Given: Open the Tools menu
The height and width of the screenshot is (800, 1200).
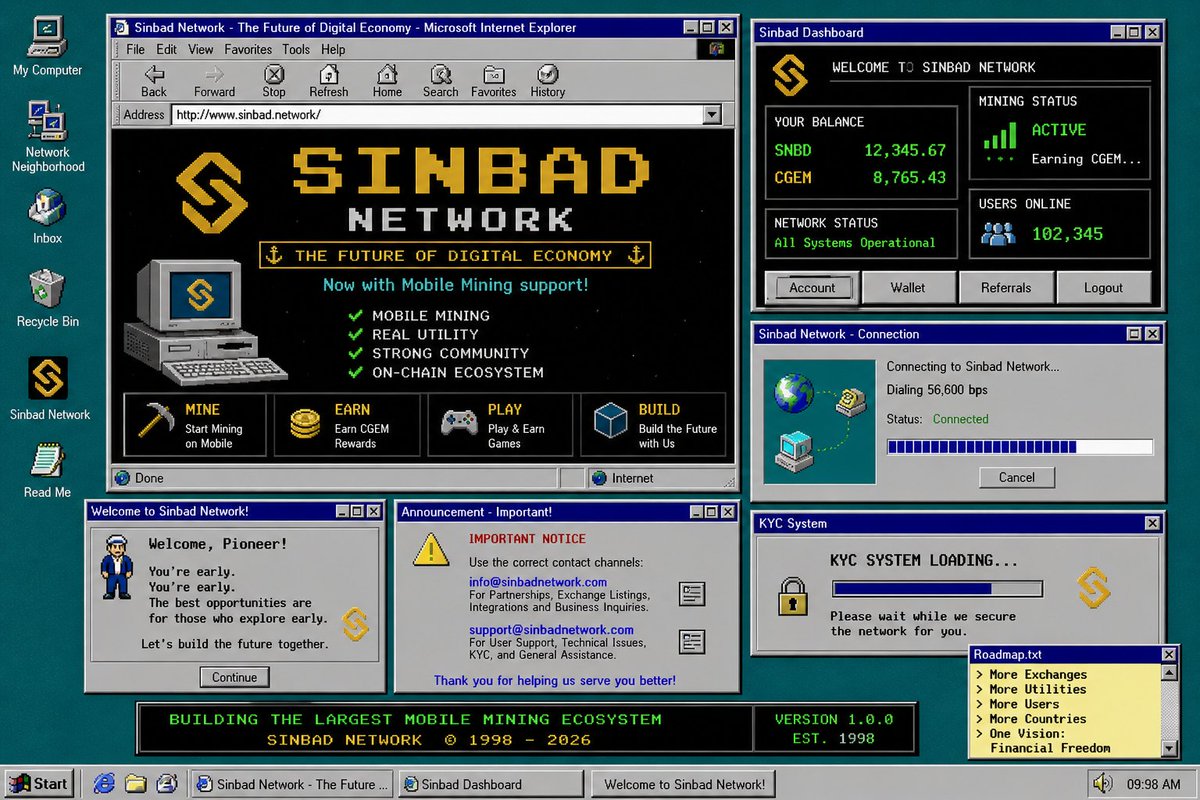Looking at the screenshot, I should pos(296,49).
